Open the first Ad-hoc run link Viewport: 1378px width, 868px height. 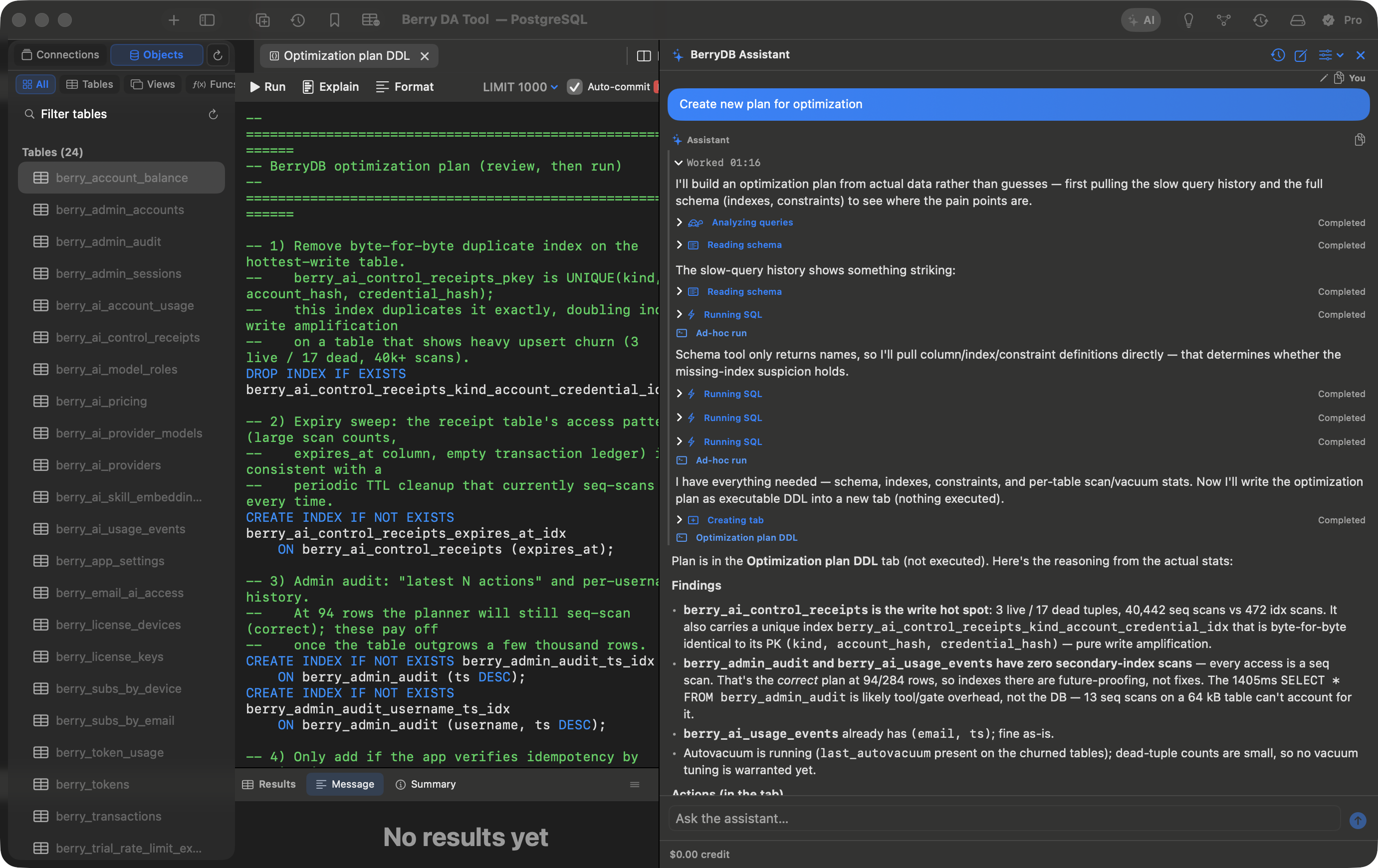(x=720, y=333)
